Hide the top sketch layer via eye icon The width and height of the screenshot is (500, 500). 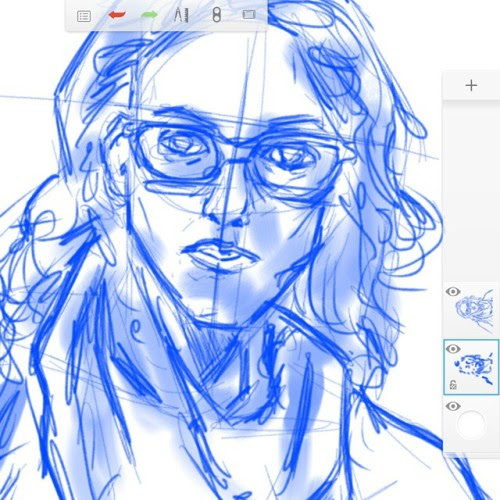click(453, 292)
